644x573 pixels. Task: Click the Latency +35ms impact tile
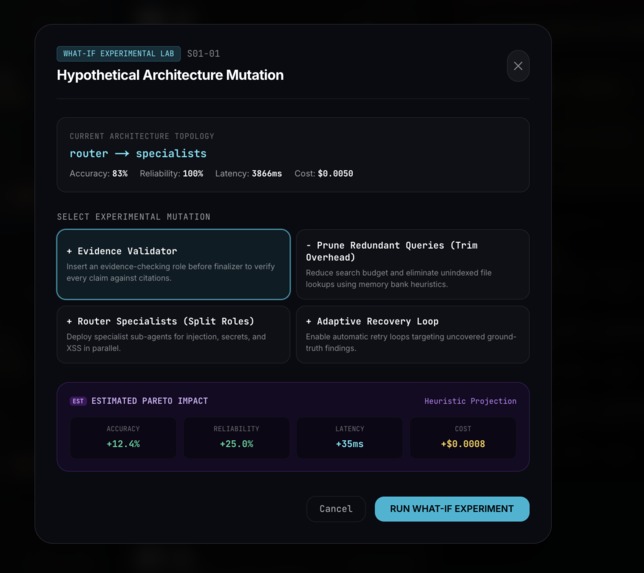[350, 437]
